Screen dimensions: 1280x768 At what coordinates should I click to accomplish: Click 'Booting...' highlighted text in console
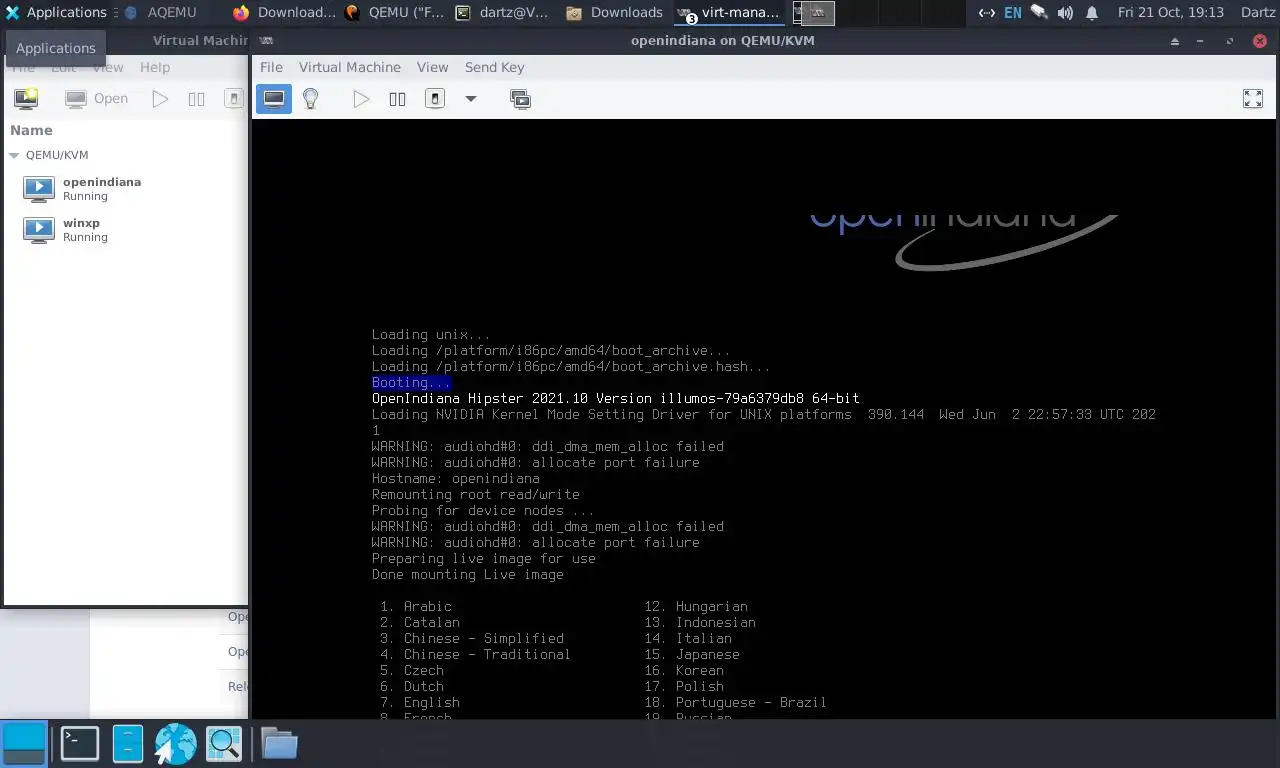(x=411, y=382)
